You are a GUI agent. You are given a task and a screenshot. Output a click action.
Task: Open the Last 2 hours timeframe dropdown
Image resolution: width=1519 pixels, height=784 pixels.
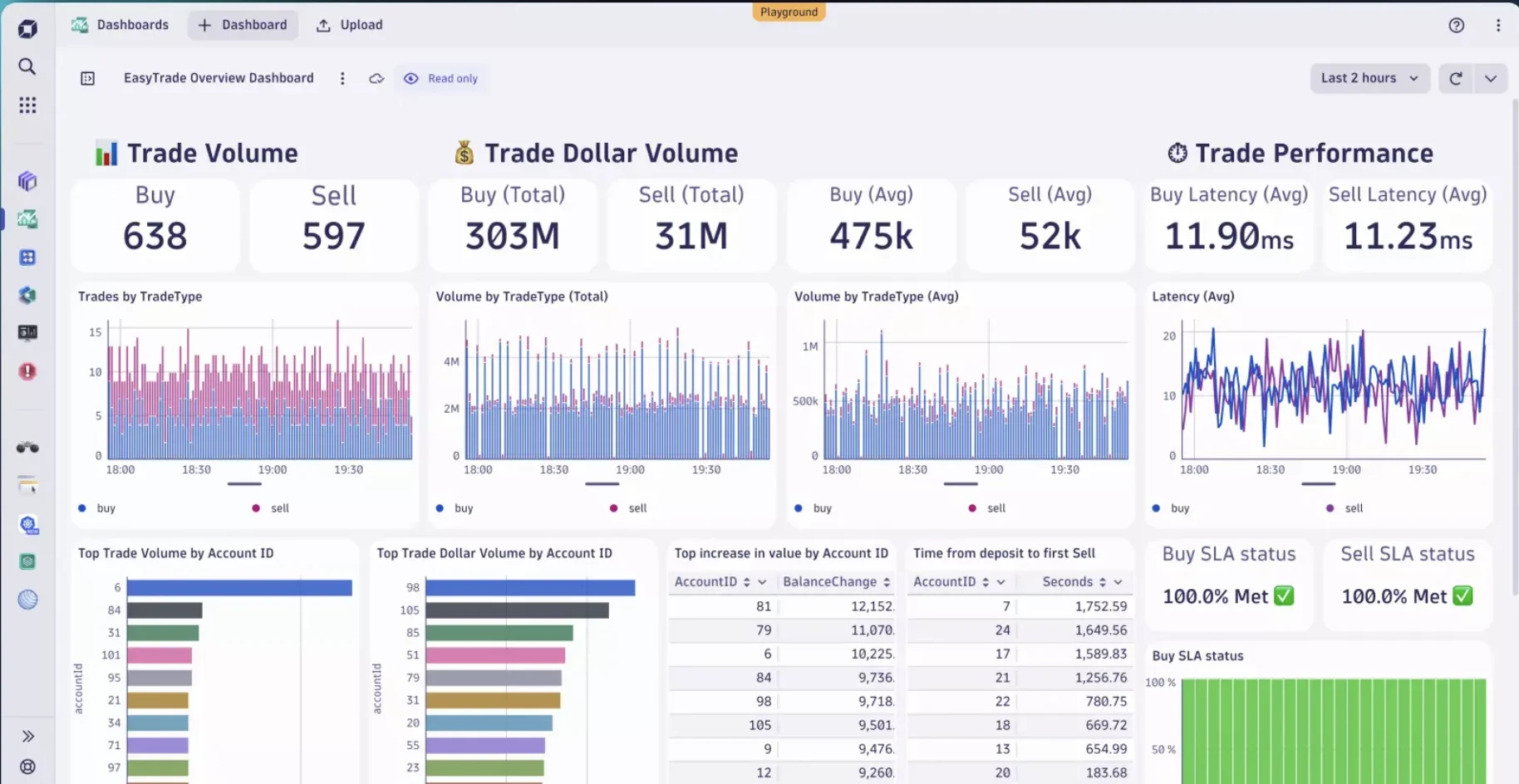(1369, 78)
